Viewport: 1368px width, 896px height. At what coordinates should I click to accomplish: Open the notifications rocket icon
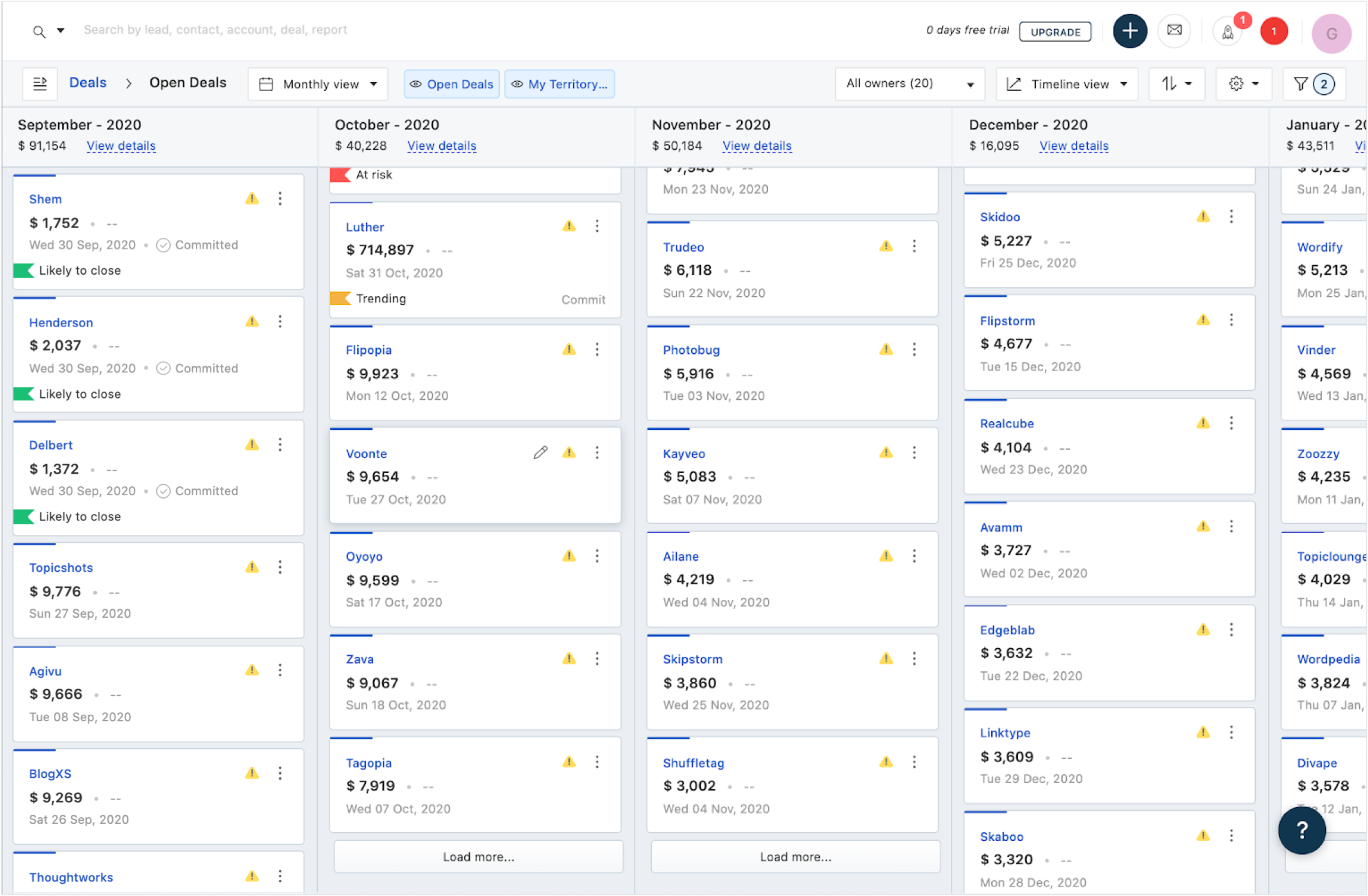pyautogui.click(x=1228, y=33)
